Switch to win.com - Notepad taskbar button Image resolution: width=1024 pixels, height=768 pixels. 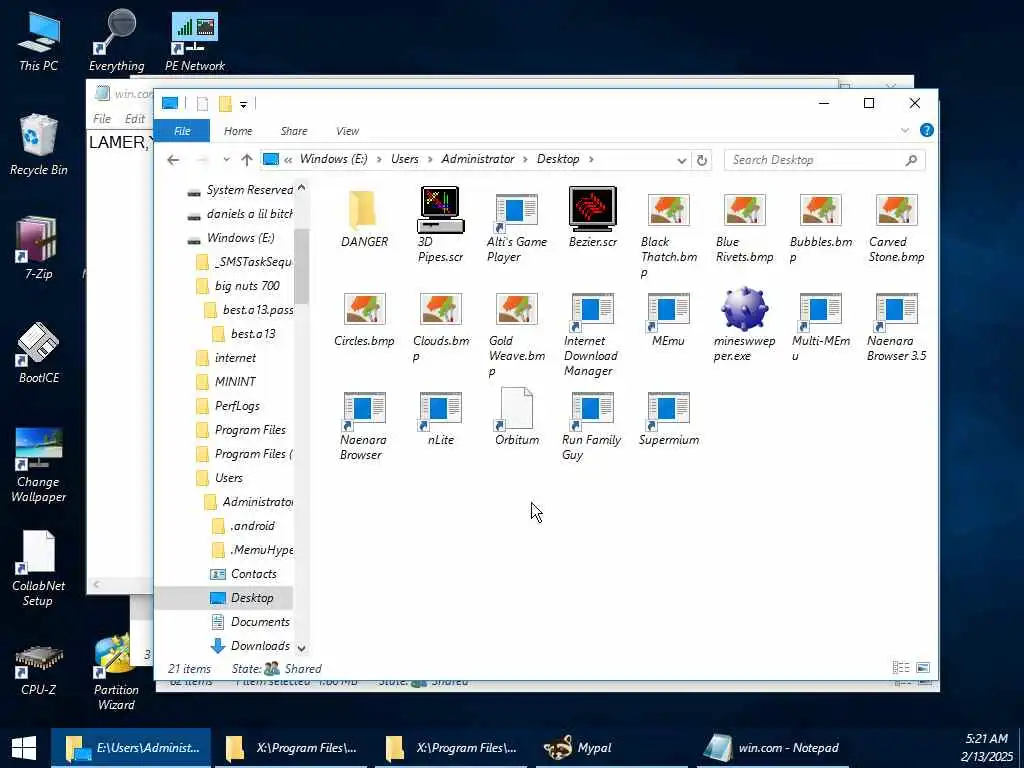pos(771,748)
